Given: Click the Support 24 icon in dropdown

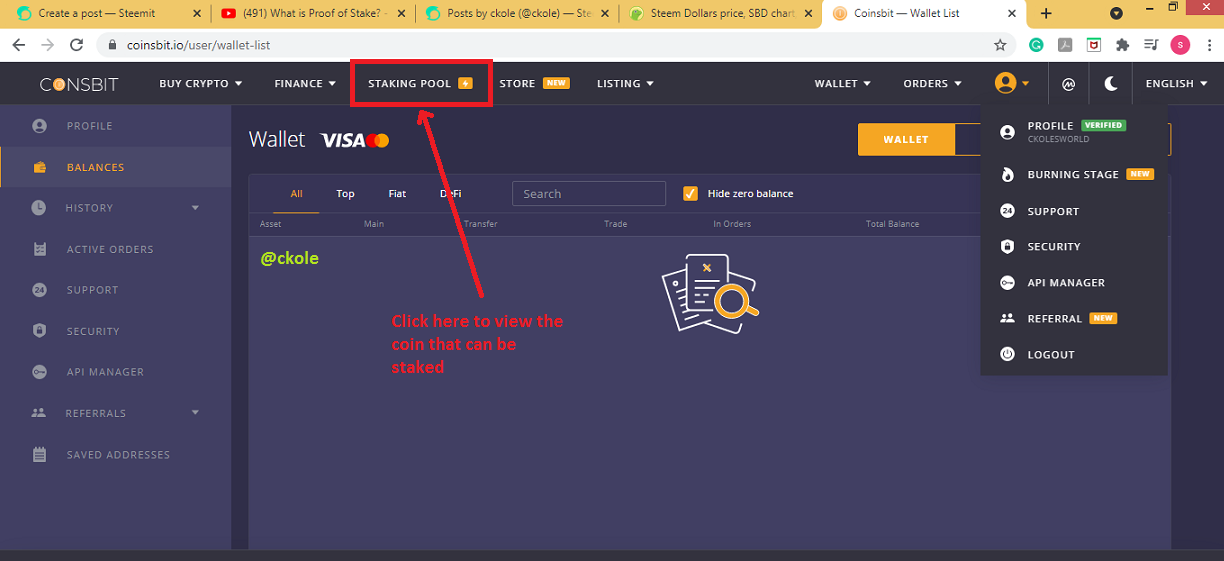Looking at the screenshot, I should click(x=1007, y=211).
